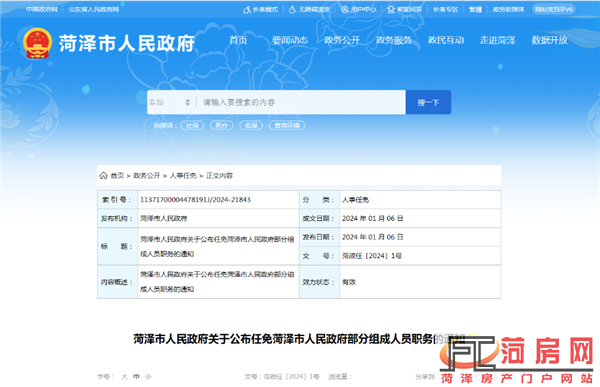Open the 政务公开 navigation item
600x387 pixels.
click(x=342, y=40)
